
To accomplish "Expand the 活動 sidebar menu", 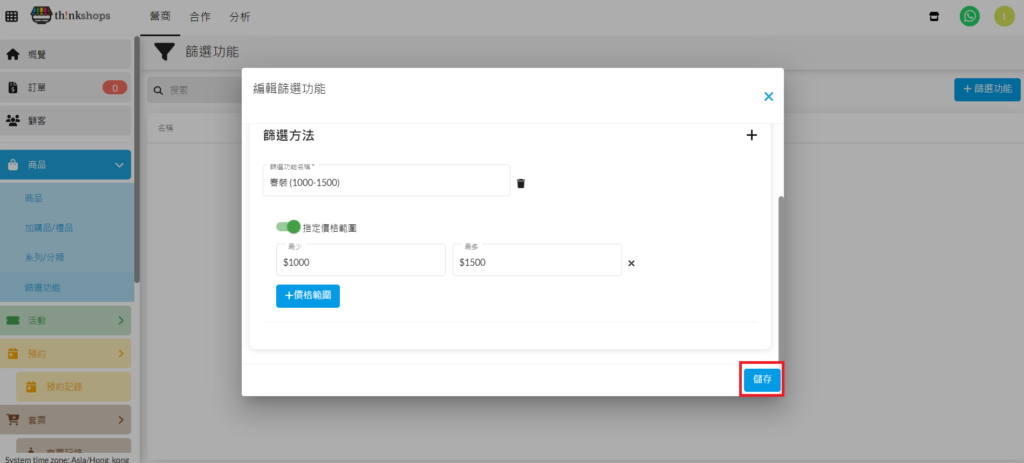I will pos(66,320).
